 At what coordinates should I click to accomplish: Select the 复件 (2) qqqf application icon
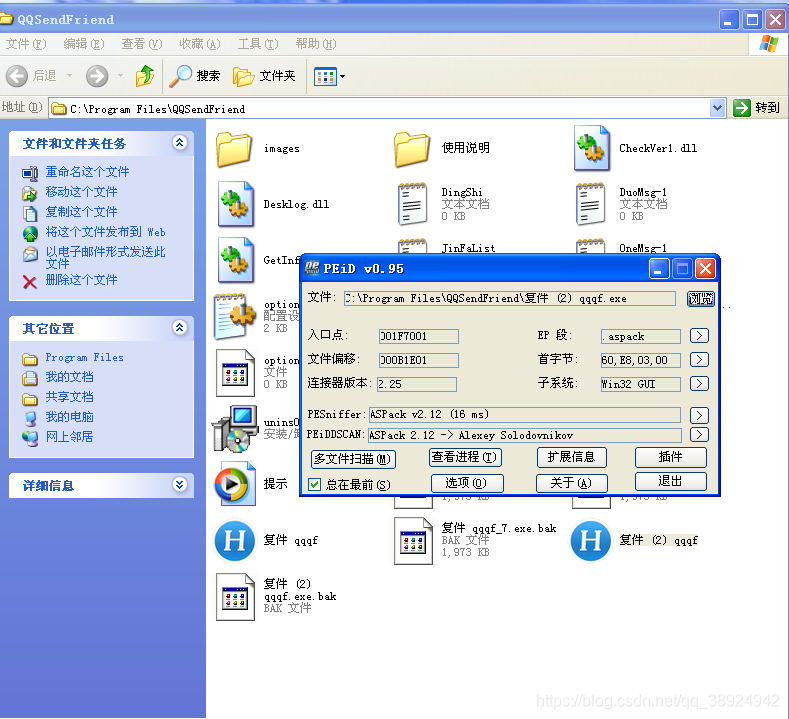591,541
